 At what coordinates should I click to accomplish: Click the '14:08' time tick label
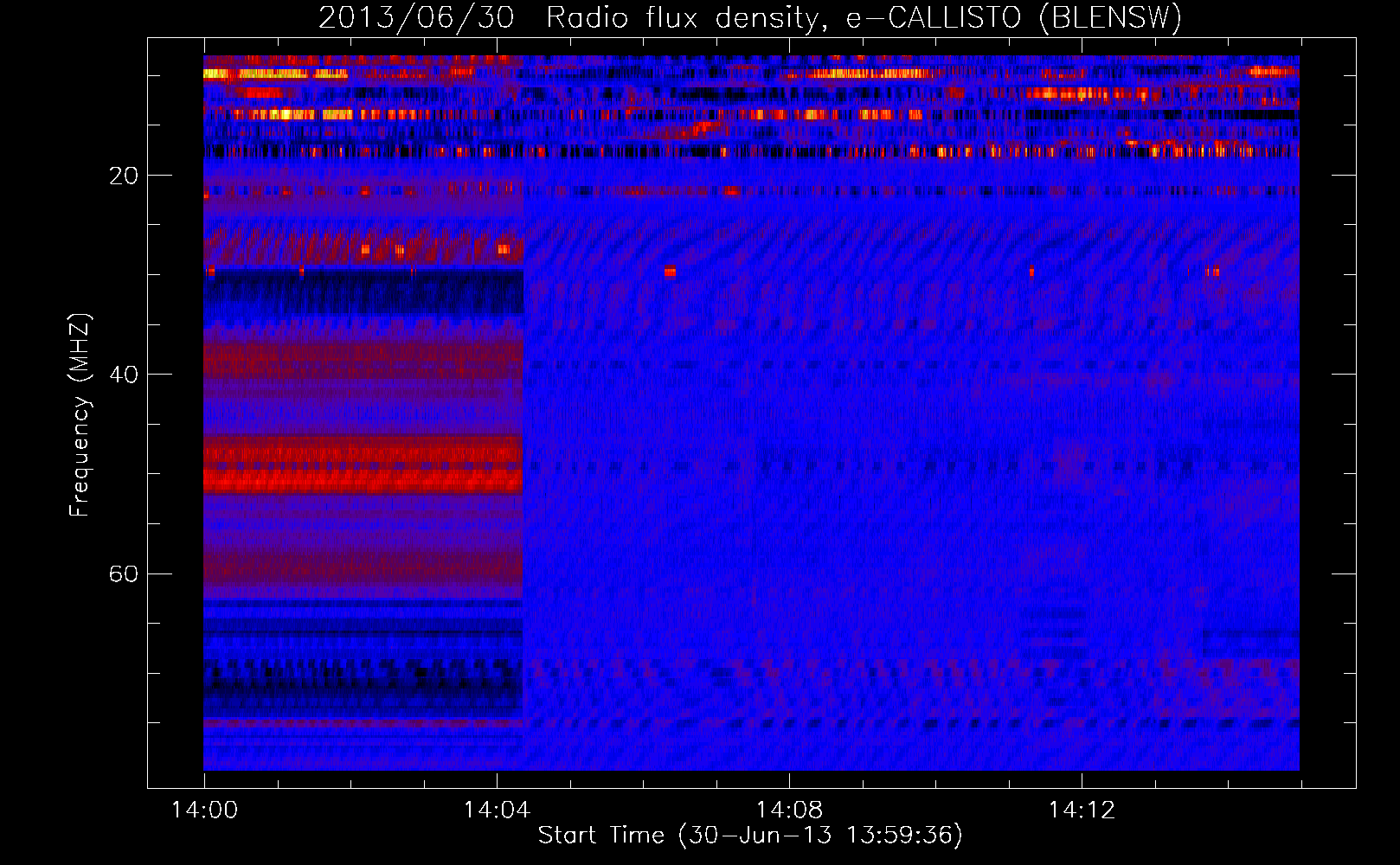pos(789,810)
